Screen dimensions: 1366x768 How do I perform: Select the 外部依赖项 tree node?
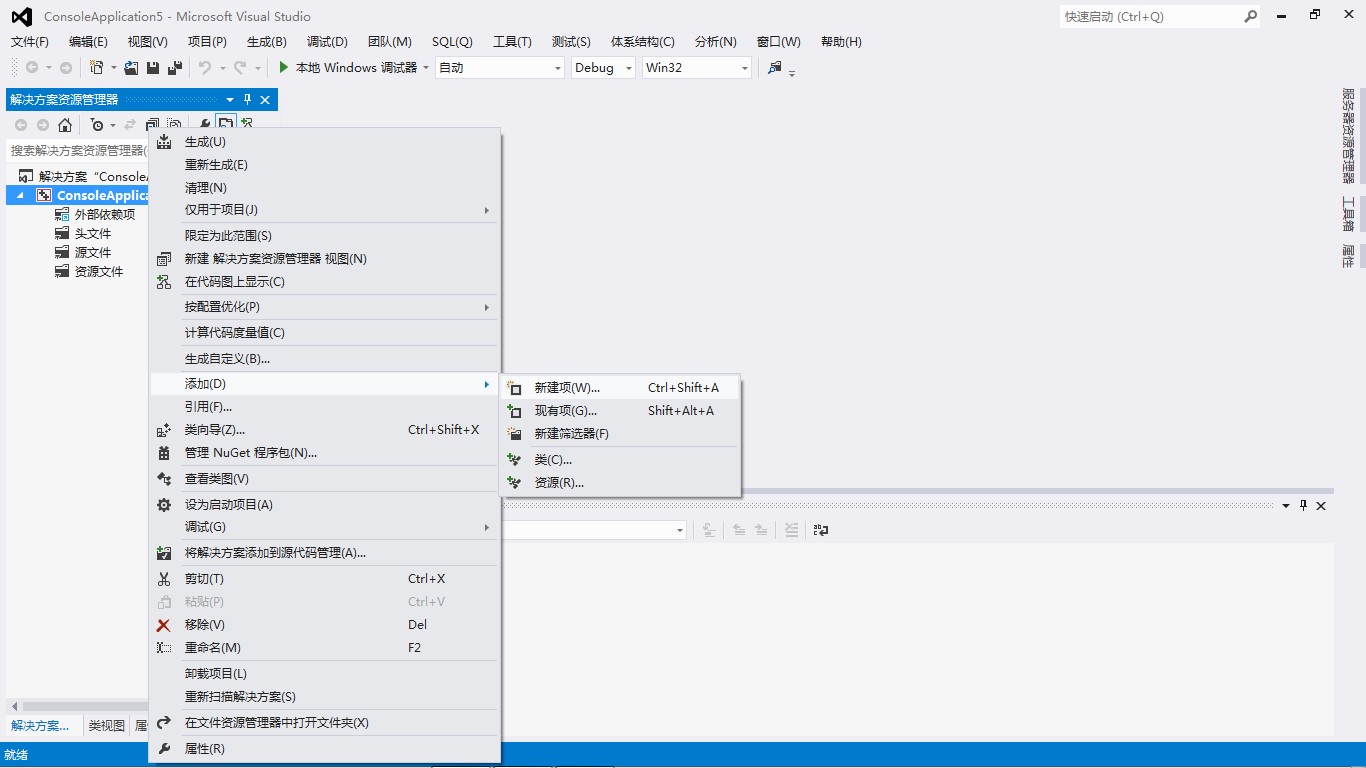(x=105, y=215)
